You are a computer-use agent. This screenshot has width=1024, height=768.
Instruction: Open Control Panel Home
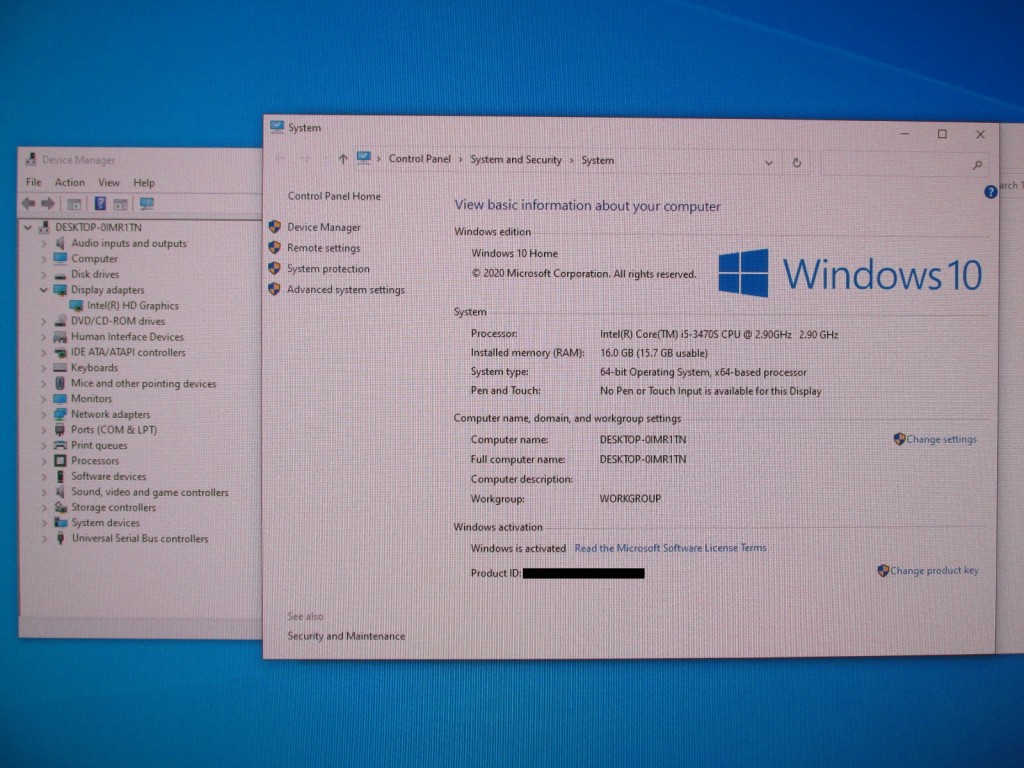pyautogui.click(x=334, y=196)
